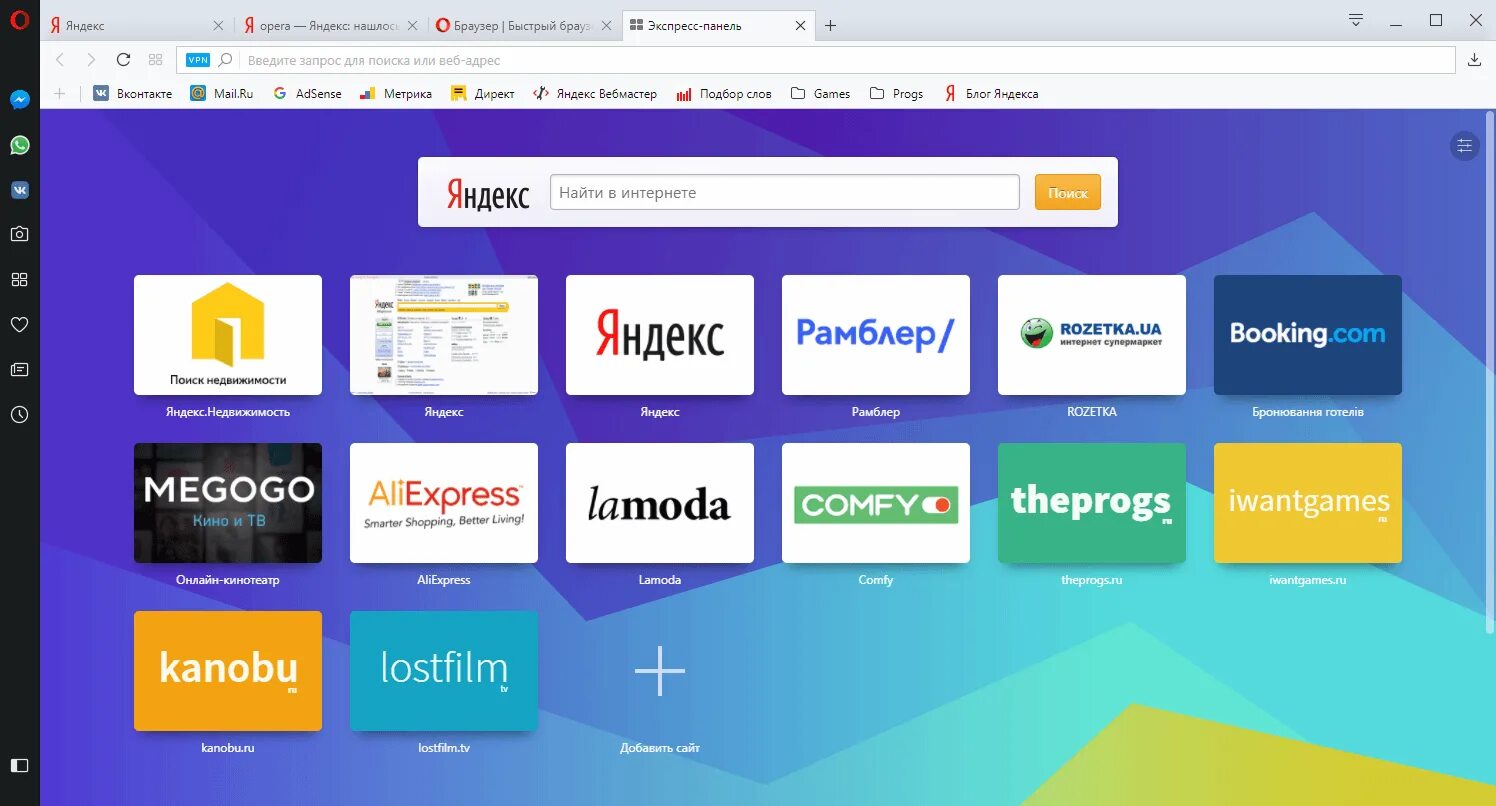Close the Экспресс-панель tab
The height and width of the screenshot is (806, 1496).
pyautogui.click(x=799, y=26)
